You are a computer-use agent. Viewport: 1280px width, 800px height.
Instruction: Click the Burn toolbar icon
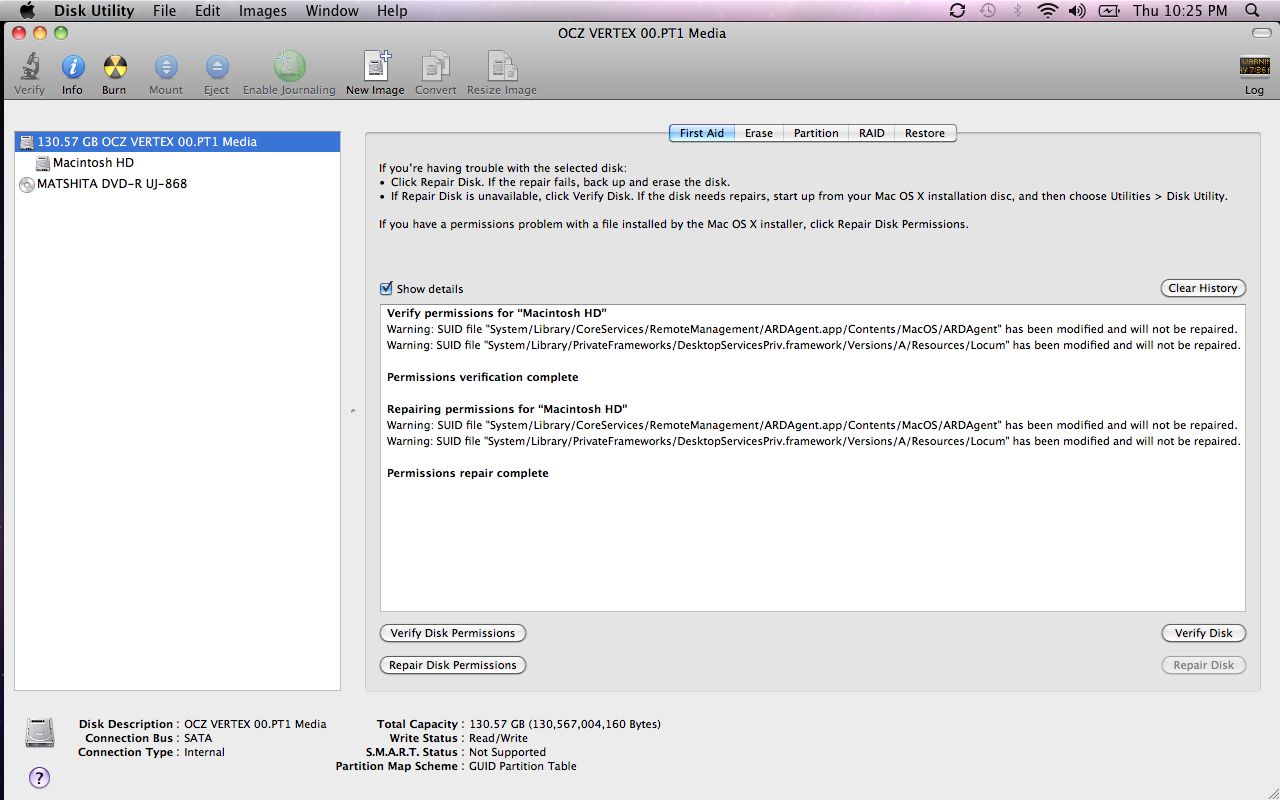115,67
